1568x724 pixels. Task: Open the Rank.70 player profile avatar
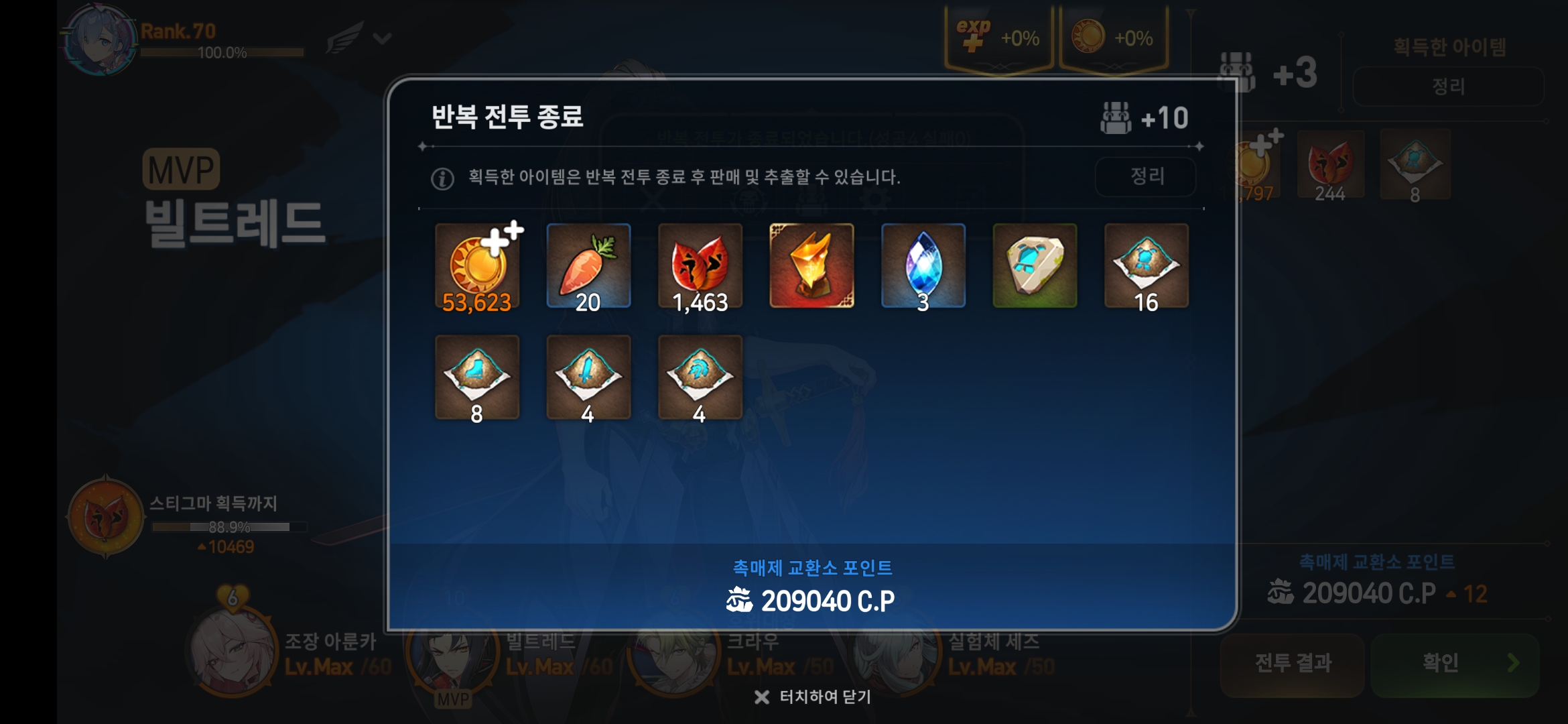101,40
